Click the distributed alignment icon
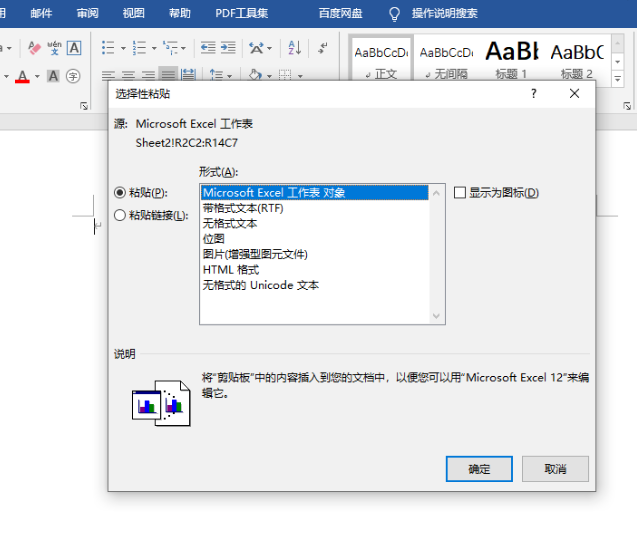The image size is (637, 546). 188,75
